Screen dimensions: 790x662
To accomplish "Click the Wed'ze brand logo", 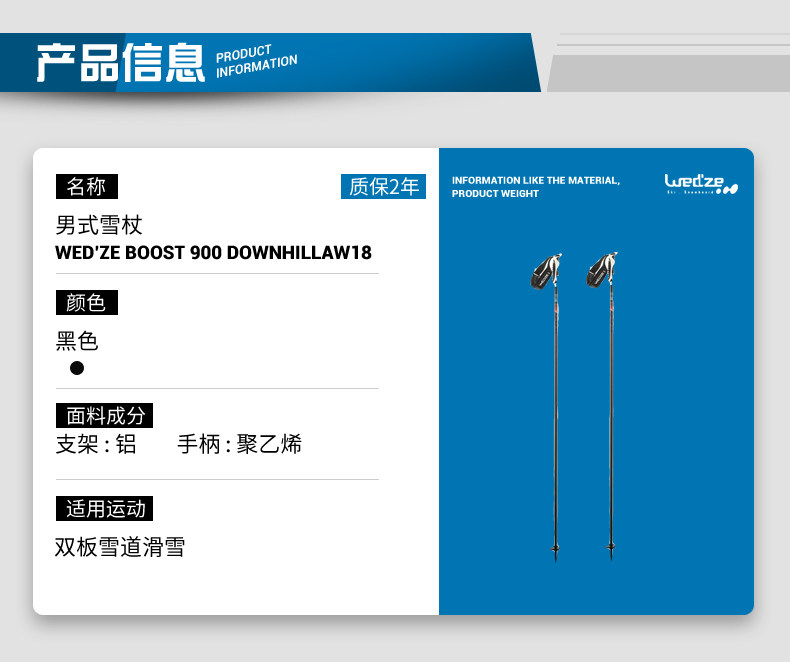I will [x=701, y=184].
